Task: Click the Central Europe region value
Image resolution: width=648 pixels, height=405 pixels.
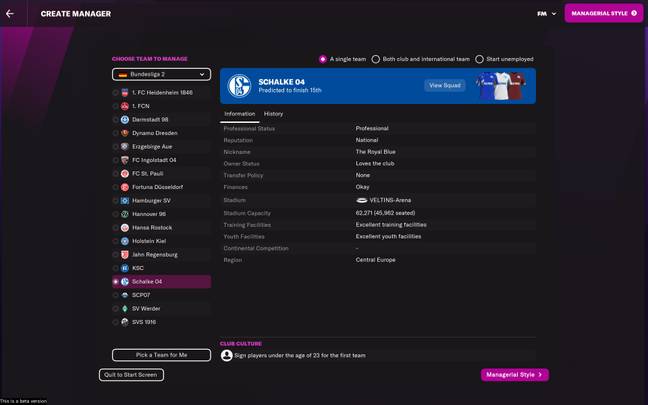Action: (x=376, y=260)
